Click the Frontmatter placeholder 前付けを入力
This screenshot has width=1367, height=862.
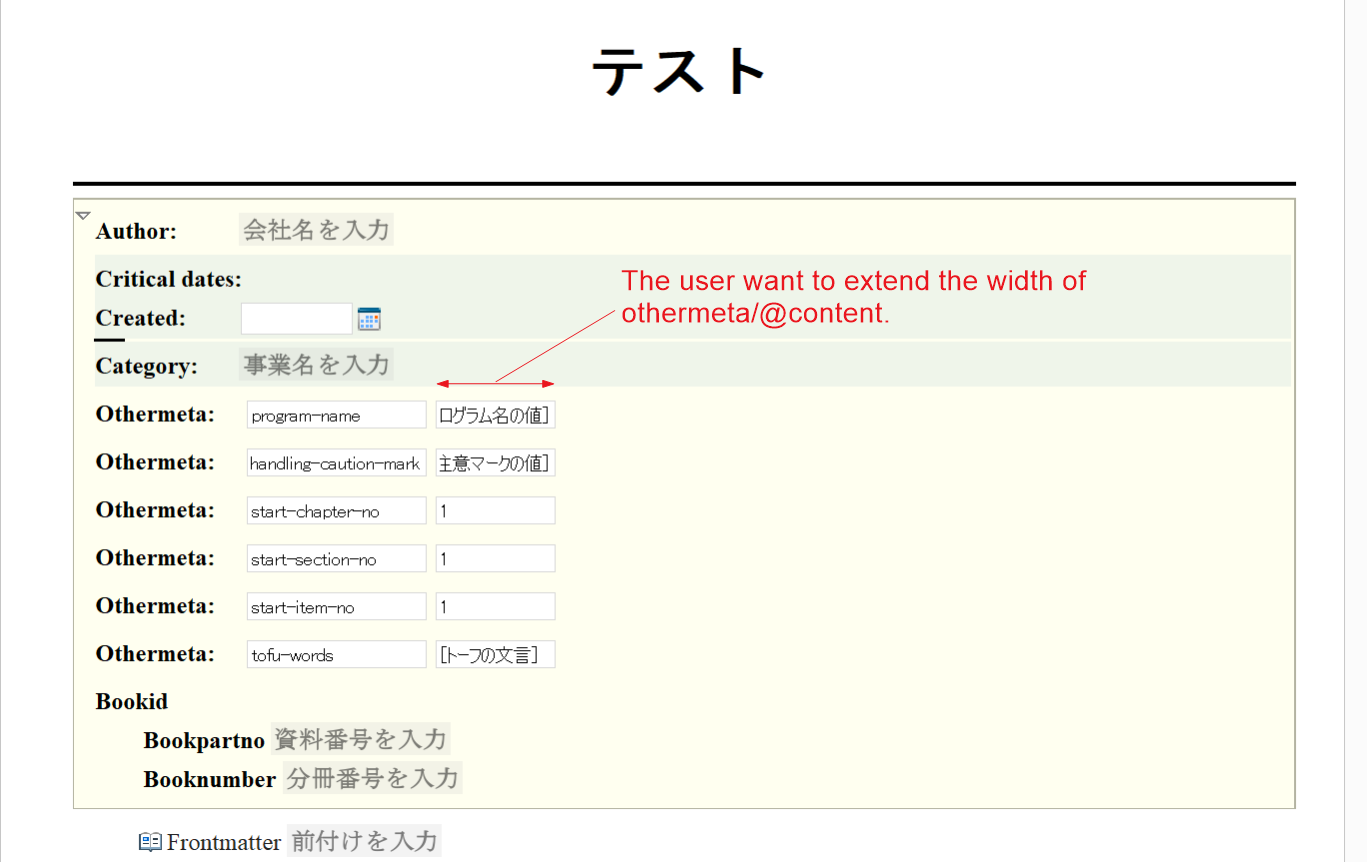(364, 841)
